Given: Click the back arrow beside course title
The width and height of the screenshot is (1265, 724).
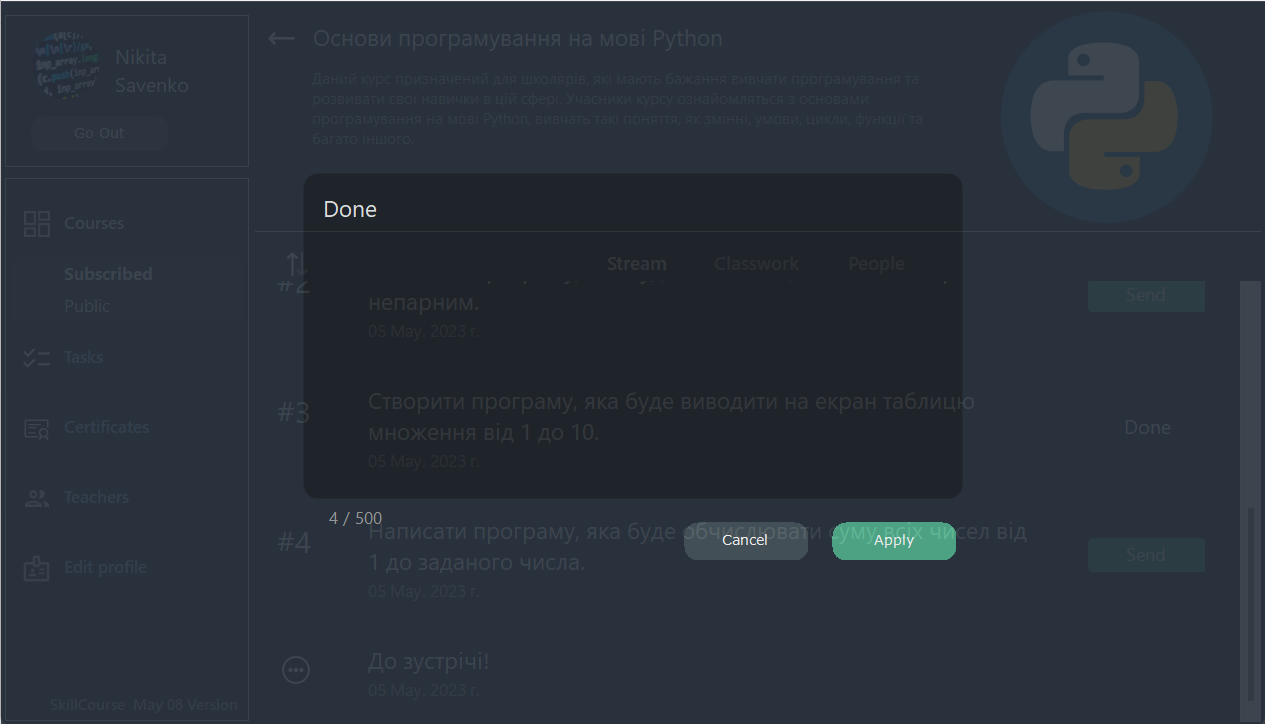Looking at the screenshot, I should coord(282,39).
